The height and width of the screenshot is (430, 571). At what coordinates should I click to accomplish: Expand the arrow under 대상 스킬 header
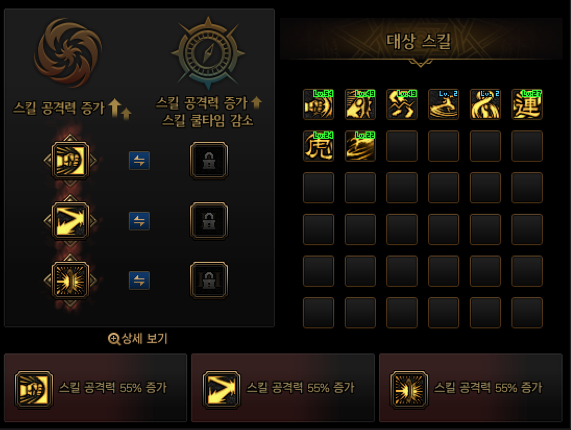(421, 63)
